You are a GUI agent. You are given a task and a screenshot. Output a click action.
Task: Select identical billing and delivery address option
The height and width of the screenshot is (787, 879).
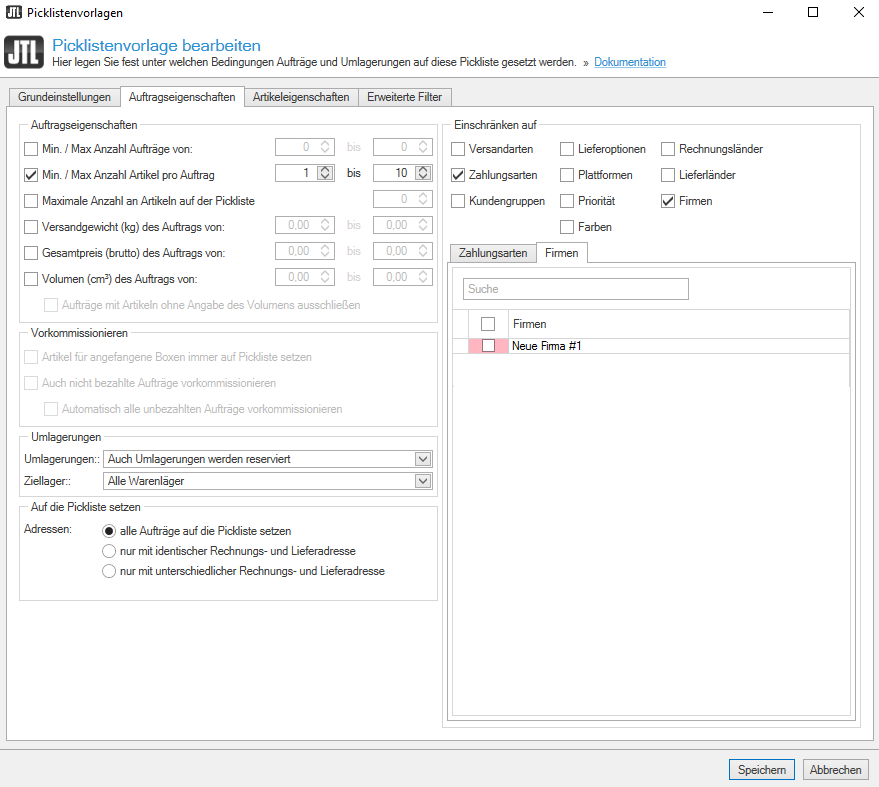pos(110,551)
